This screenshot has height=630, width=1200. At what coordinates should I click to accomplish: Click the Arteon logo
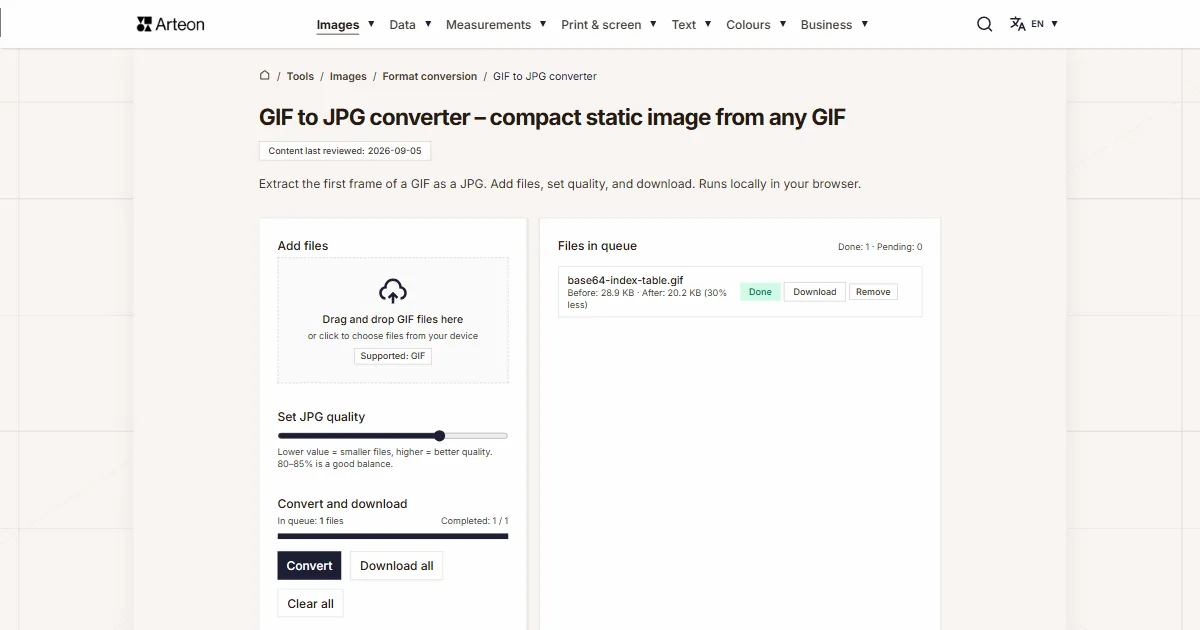(171, 24)
